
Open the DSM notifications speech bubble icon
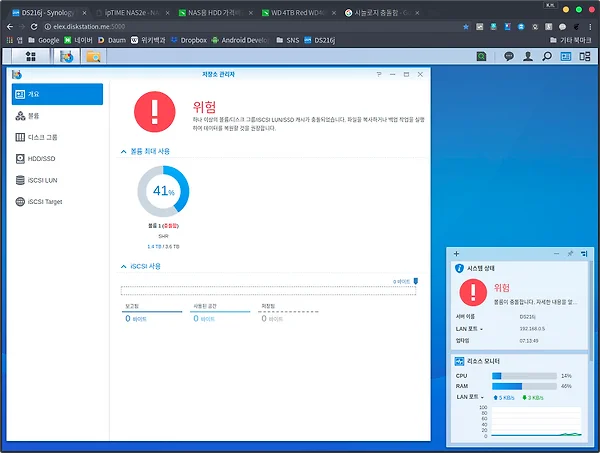point(508,57)
